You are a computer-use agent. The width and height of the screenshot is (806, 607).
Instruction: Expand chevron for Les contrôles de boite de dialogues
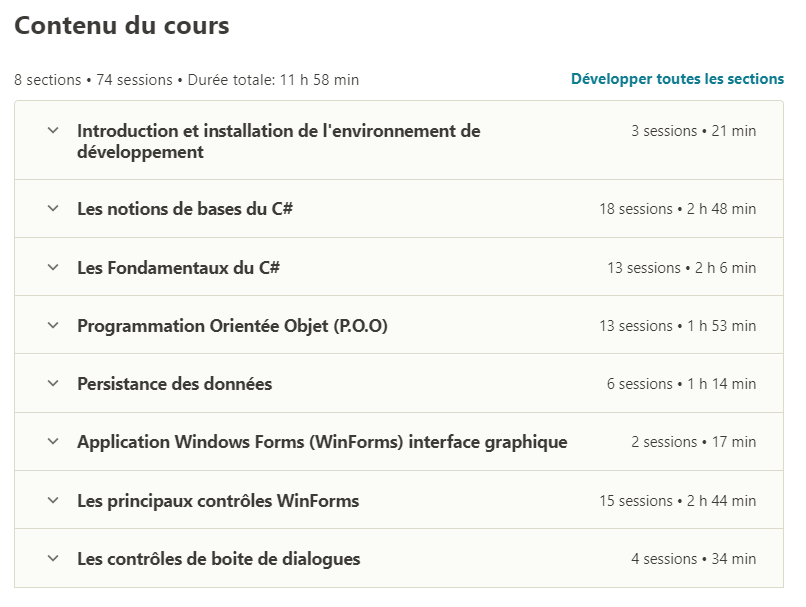click(53, 559)
